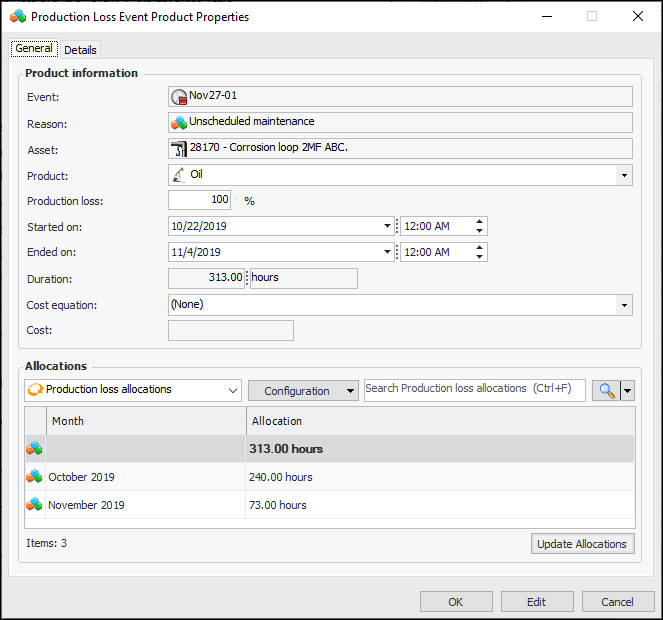Image resolution: width=663 pixels, height=620 pixels.
Task: Open the Configuration menu button
Action: (x=303, y=391)
